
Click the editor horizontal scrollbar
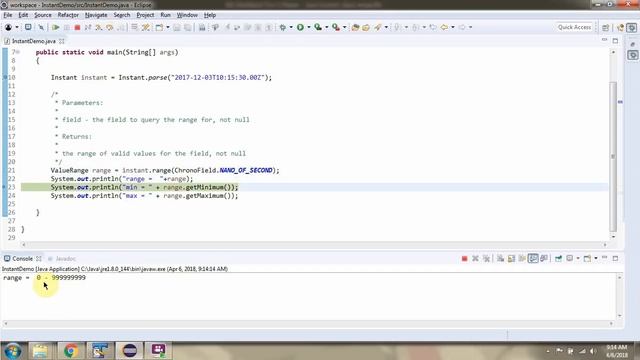click(x=313, y=244)
